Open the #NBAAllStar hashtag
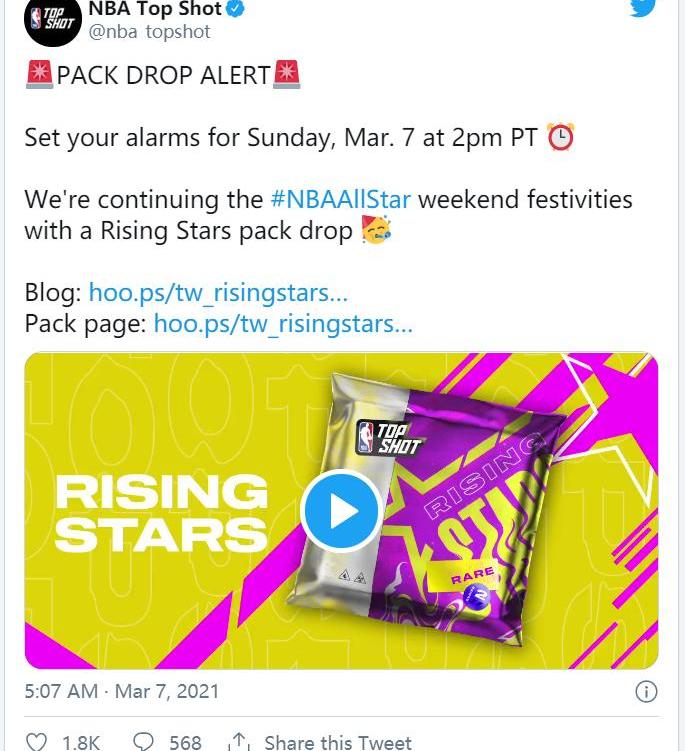 (x=341, y=199)
